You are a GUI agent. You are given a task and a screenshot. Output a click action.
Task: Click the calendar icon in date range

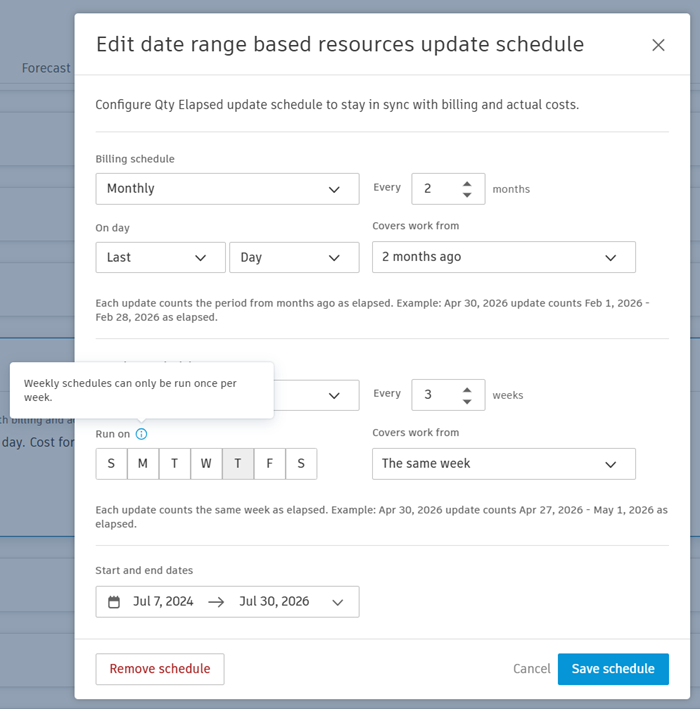tap(114, 602)
